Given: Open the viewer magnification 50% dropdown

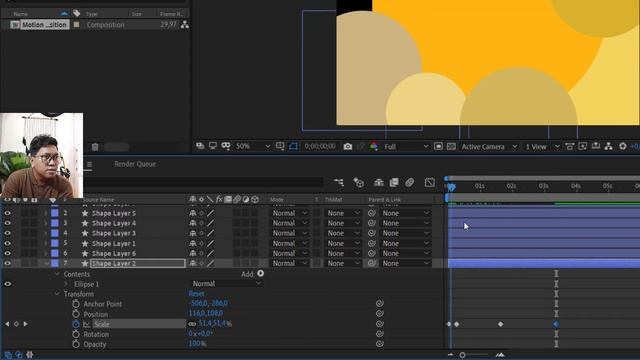Looking at the screenshot, I should click(x=253, y=147).
